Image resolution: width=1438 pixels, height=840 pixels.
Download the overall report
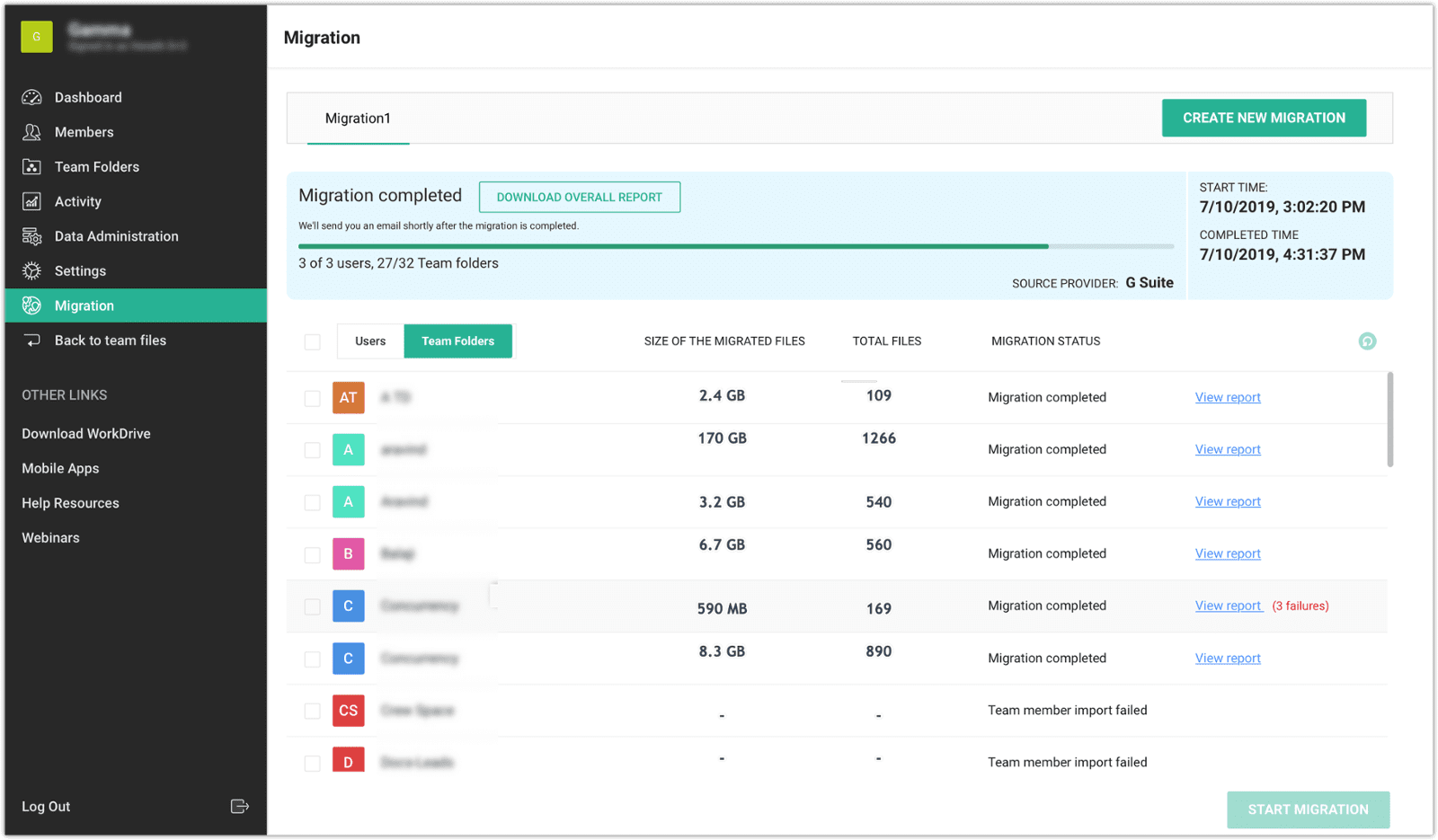coord(579,198)
